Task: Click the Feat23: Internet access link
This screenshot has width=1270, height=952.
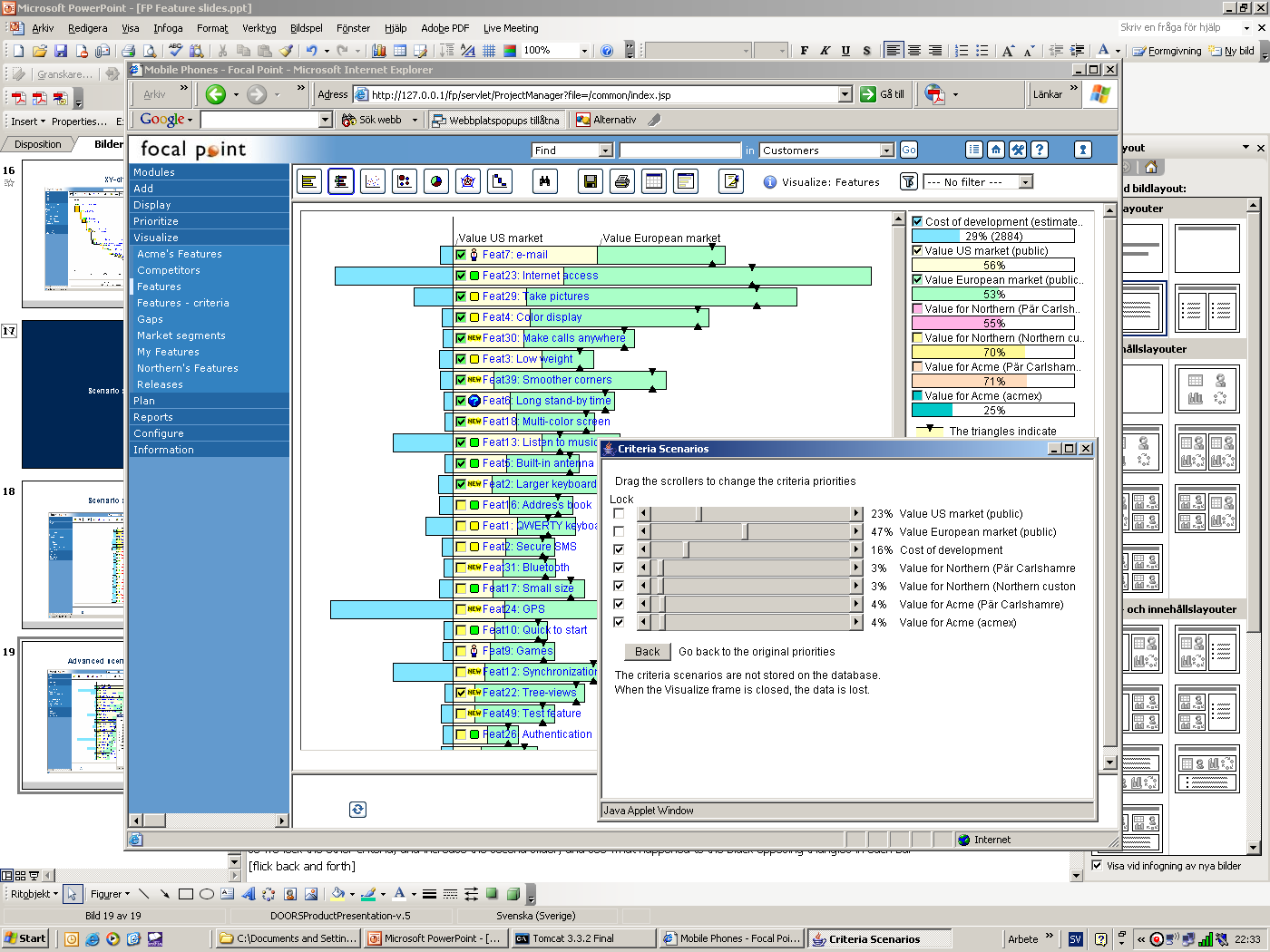Action: pos(540,276)
